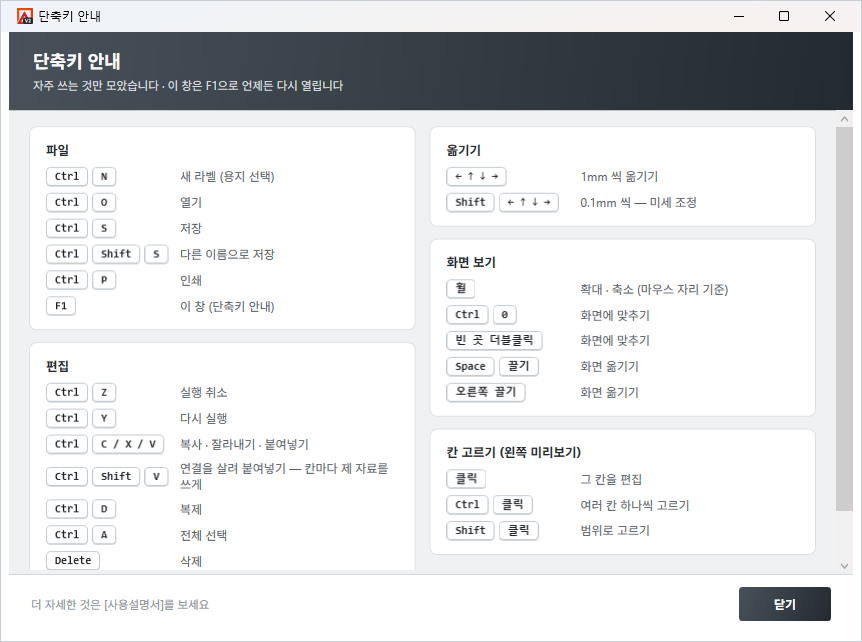Click the 열기 description
This screenshot has width=862, height=642.
pos(191,202)
